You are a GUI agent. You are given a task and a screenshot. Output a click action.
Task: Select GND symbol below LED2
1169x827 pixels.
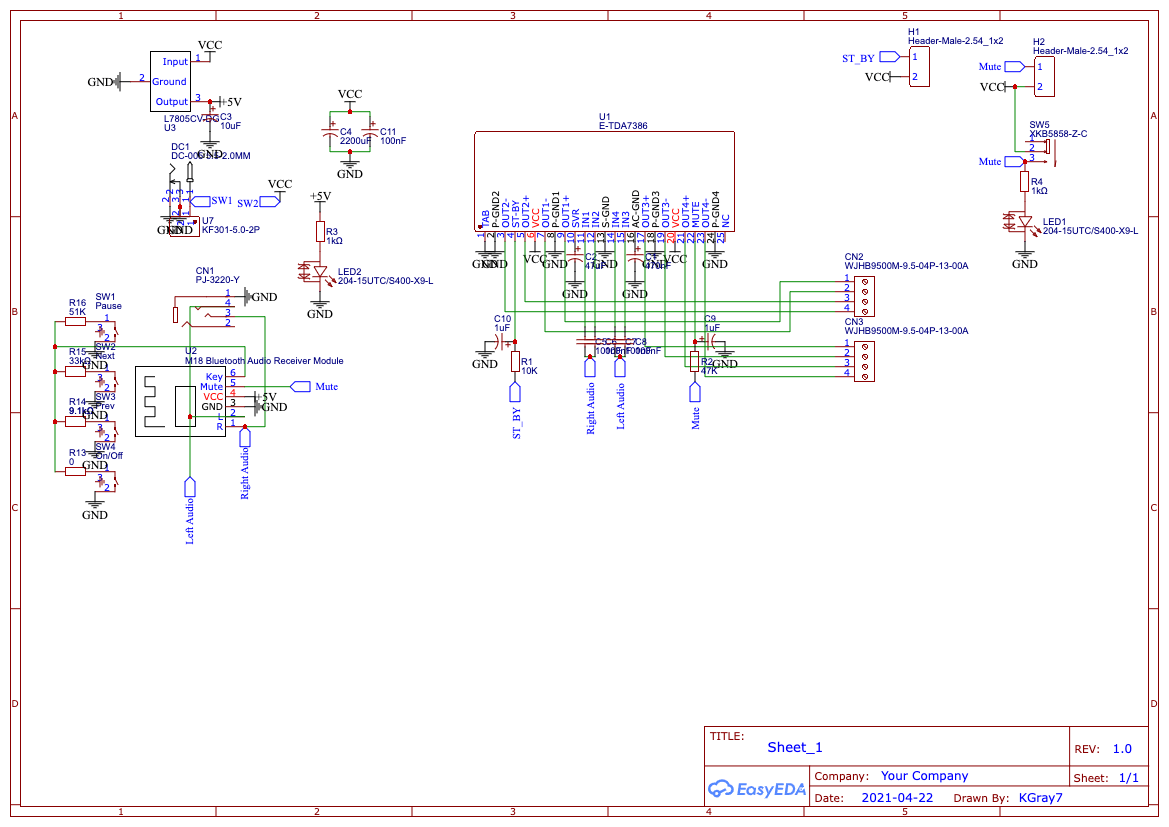[320, 308]
